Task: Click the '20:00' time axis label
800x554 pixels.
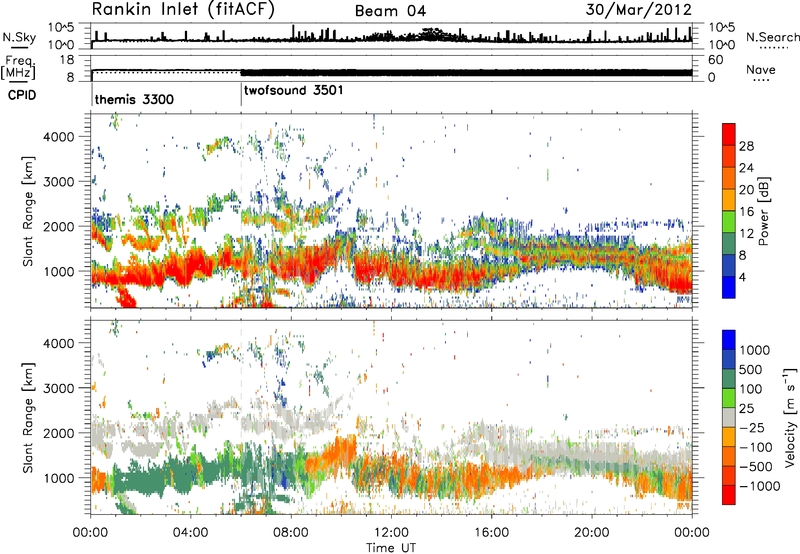Action: point(591,533)
